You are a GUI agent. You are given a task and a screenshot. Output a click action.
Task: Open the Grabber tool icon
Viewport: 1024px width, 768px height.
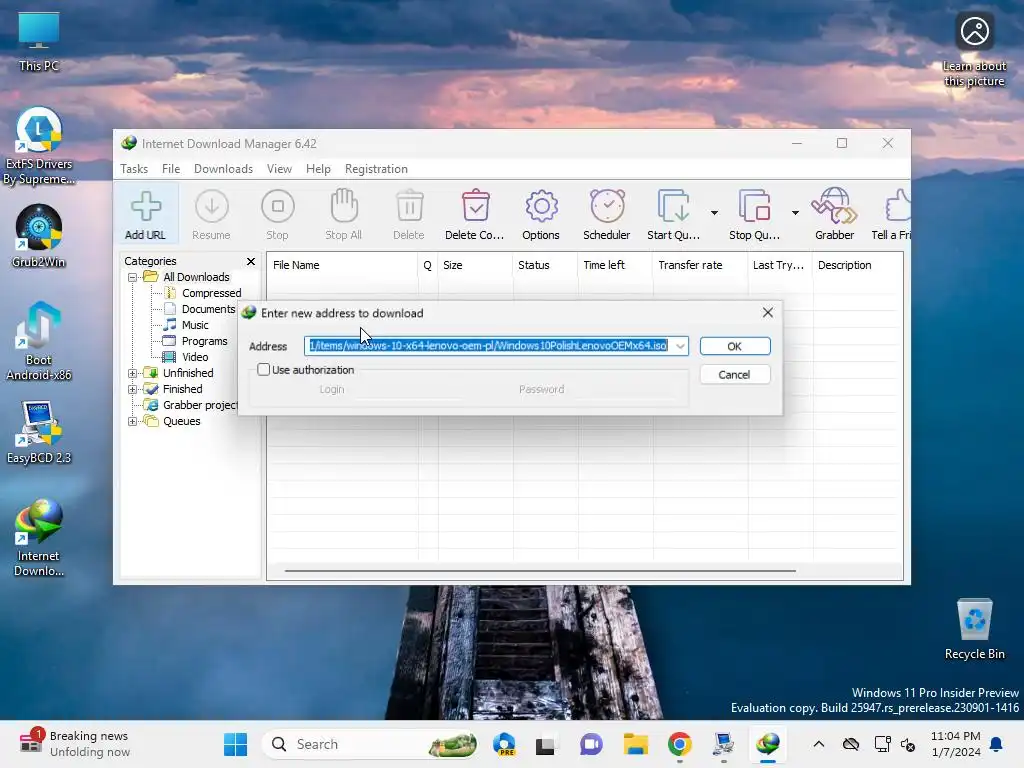click(835, 214)
